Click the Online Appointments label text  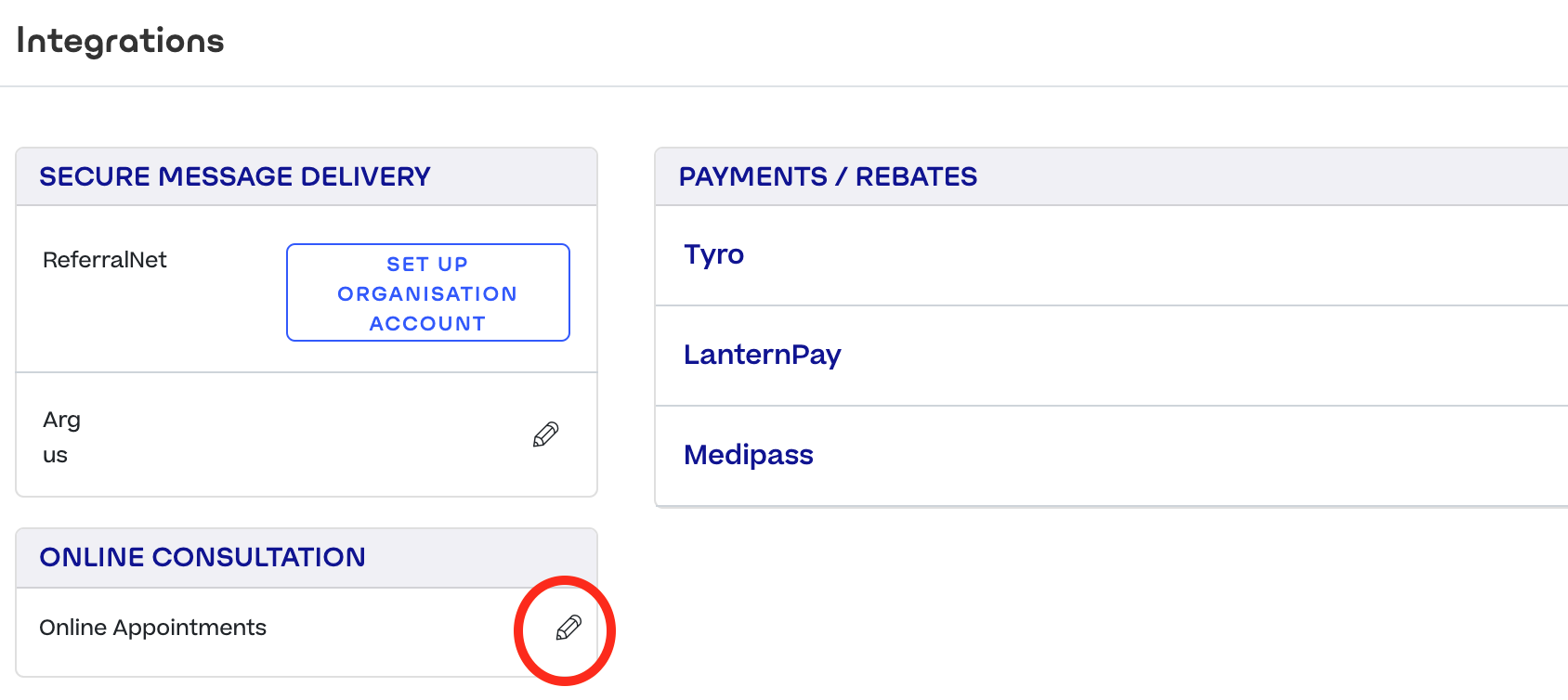(152, 629)
